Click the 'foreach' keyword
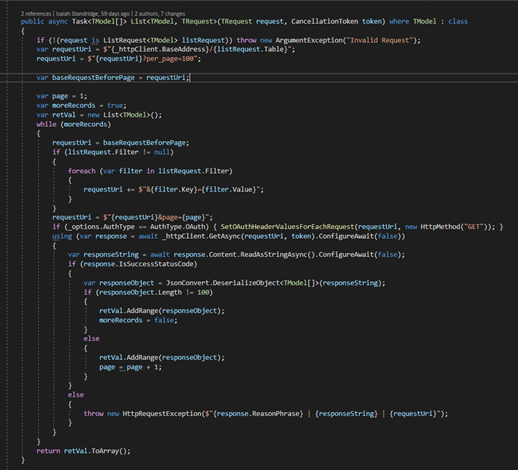 point(82,171)
